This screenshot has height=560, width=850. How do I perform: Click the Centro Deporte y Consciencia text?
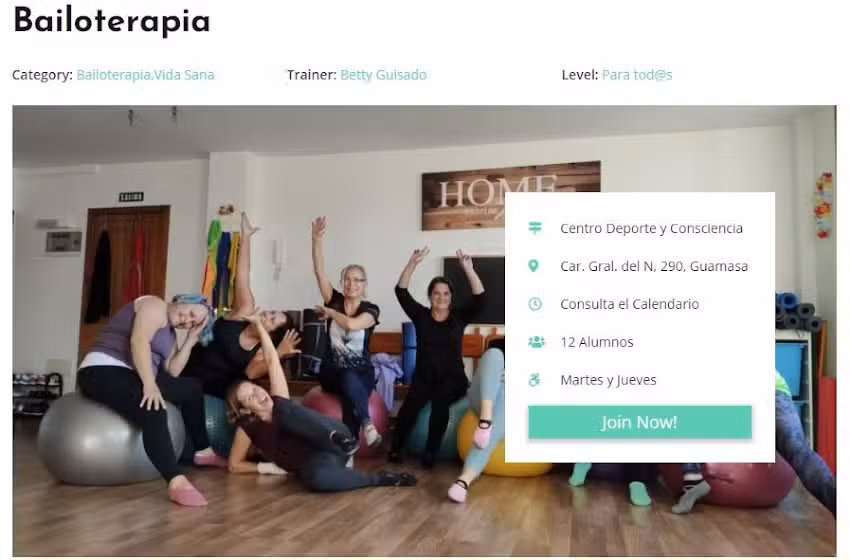[651, 228]
